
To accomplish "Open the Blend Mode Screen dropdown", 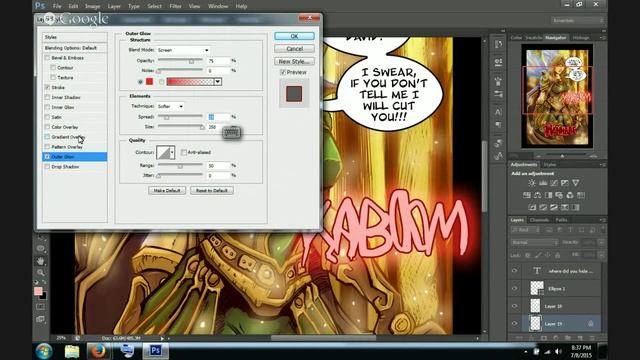I will coord(183,50).
